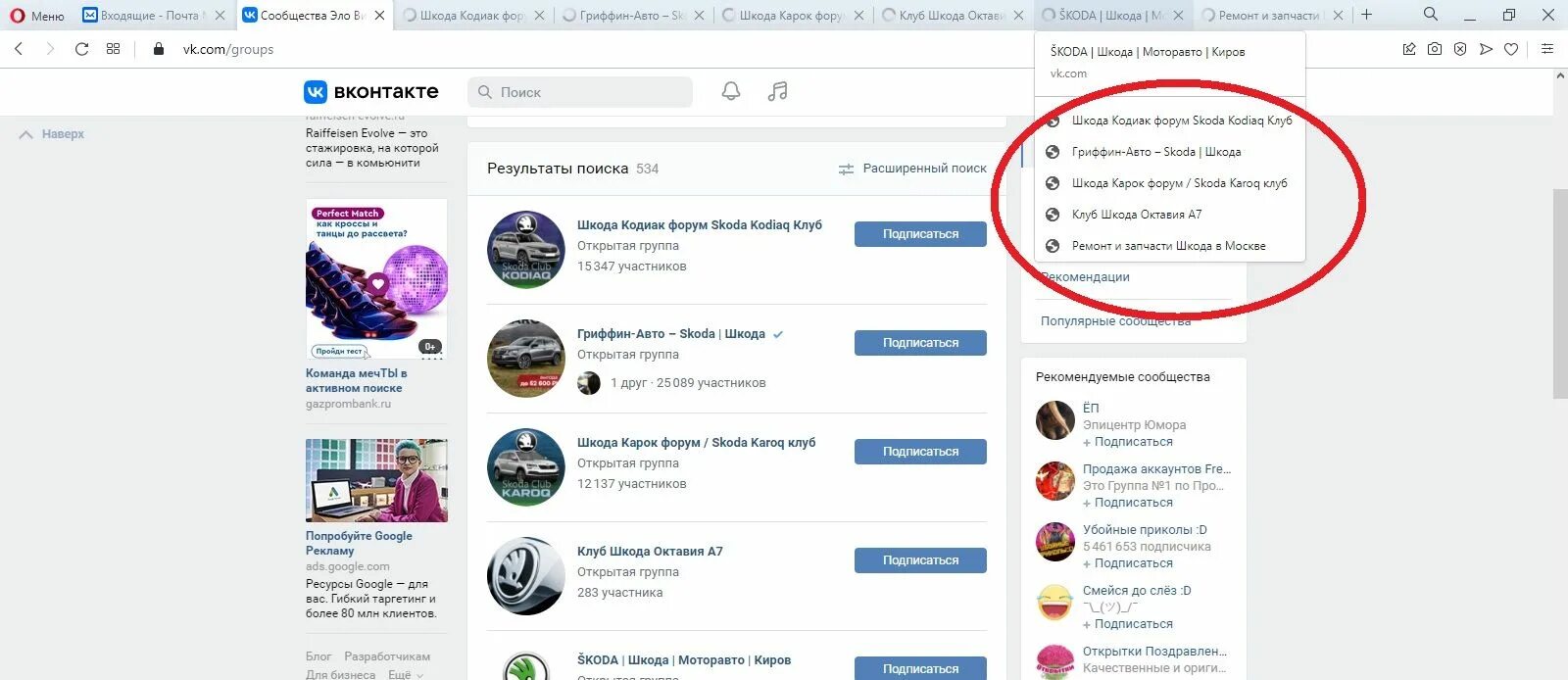Click the send to My Flow icon
The image size is (1568, 680).
click(1486, 49)
